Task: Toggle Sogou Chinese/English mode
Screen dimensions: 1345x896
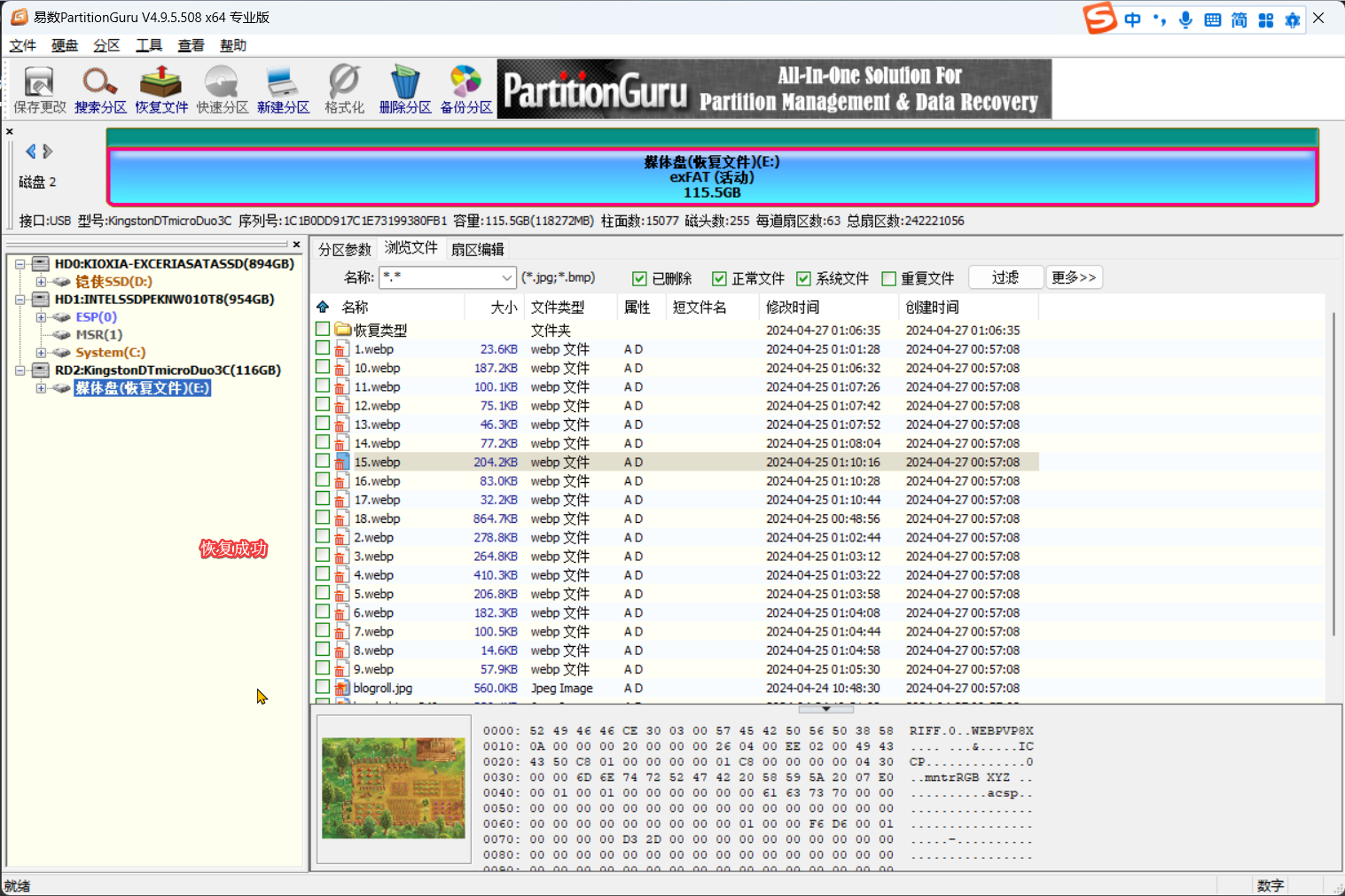Action: [x=1133, y=19]
